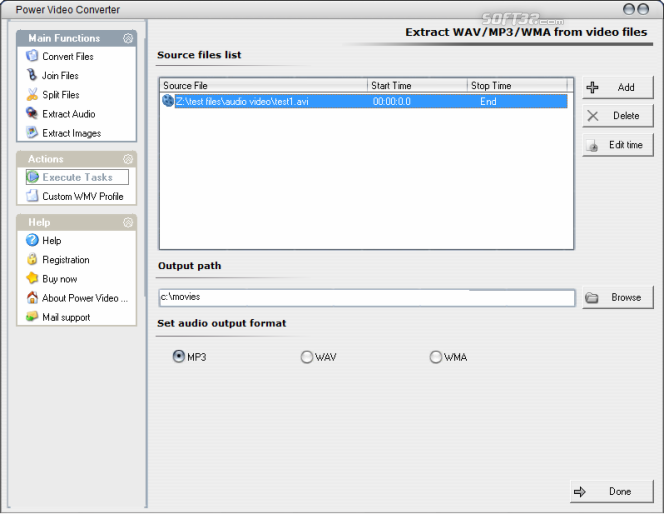
Task: Click the About Power Video house icon
Action: [x=32, y=298]
